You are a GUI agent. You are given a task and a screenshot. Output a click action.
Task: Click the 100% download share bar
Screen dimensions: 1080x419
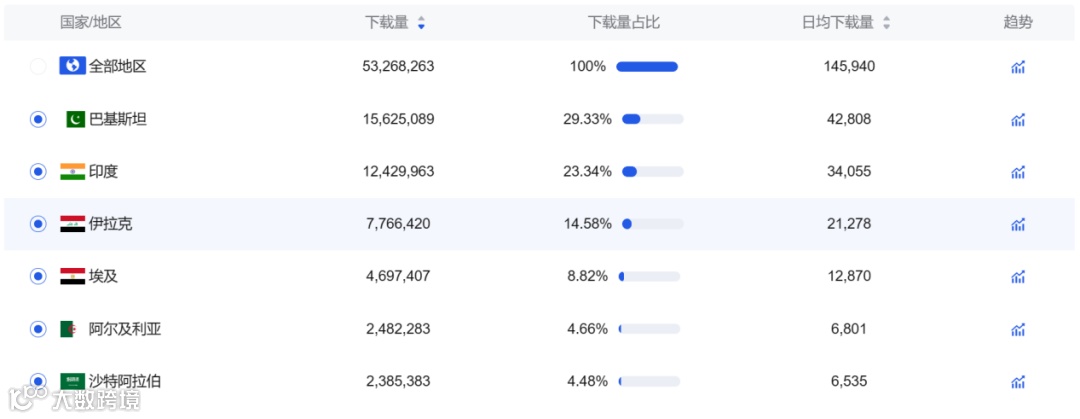pyautogui.click(x=647, y=67)
